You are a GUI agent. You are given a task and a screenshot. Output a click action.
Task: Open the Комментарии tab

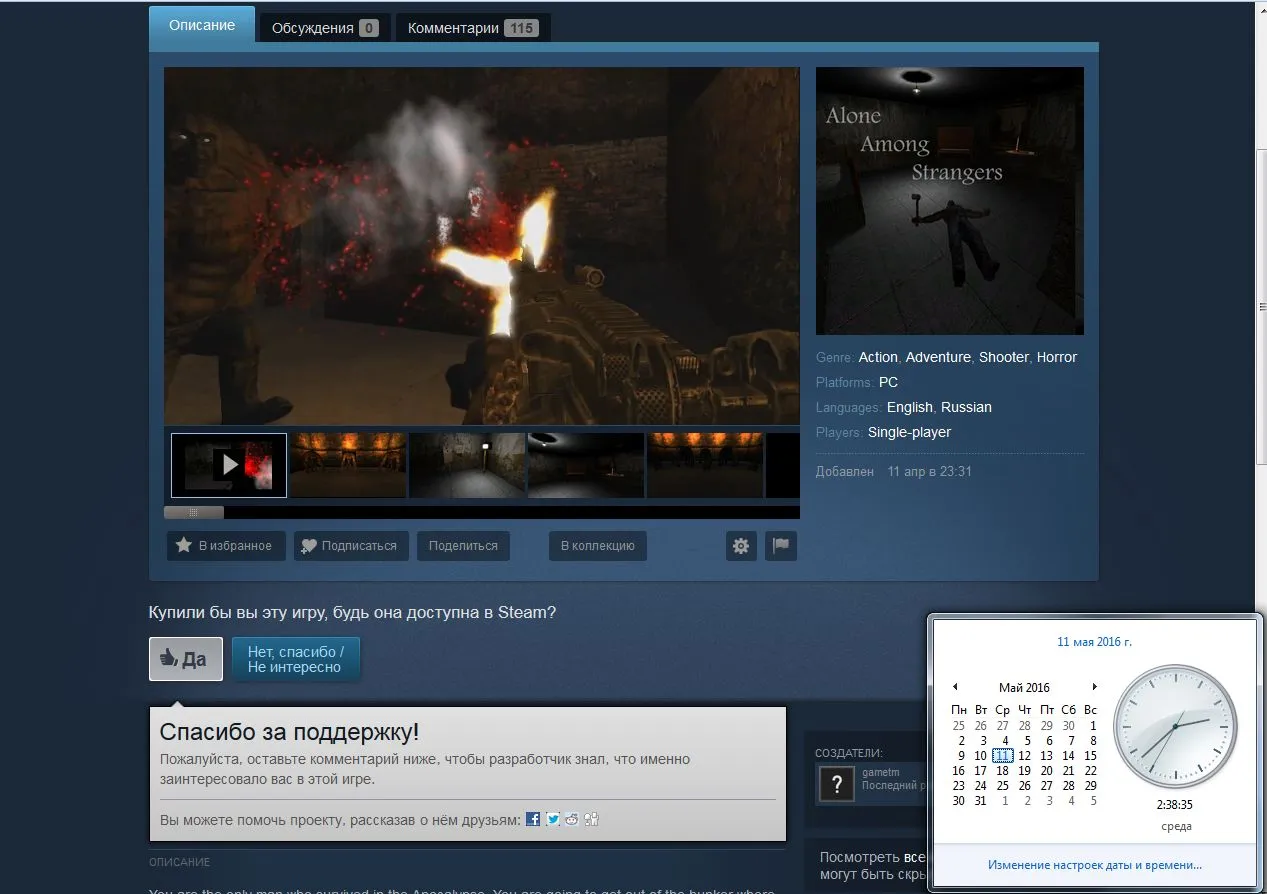[473, 28]
